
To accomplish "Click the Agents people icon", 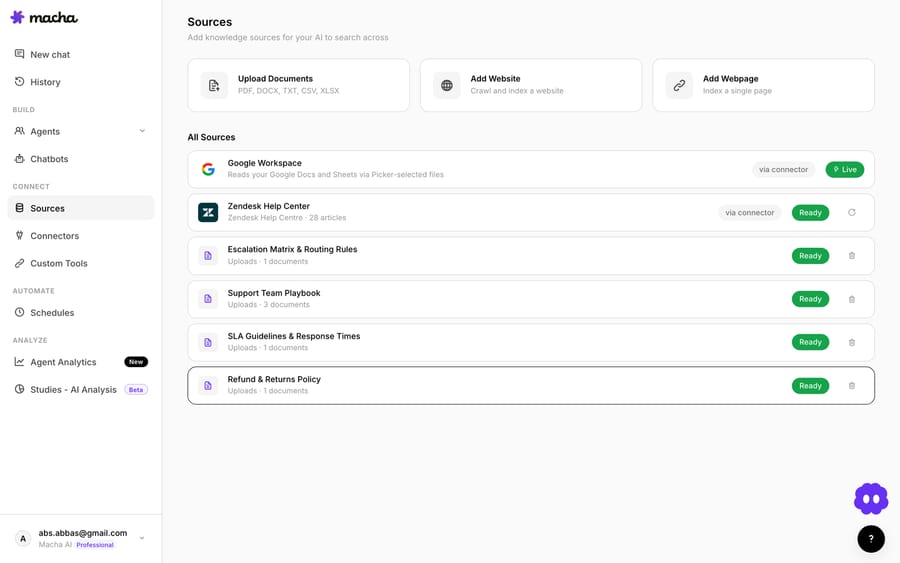I will (20, 131).
